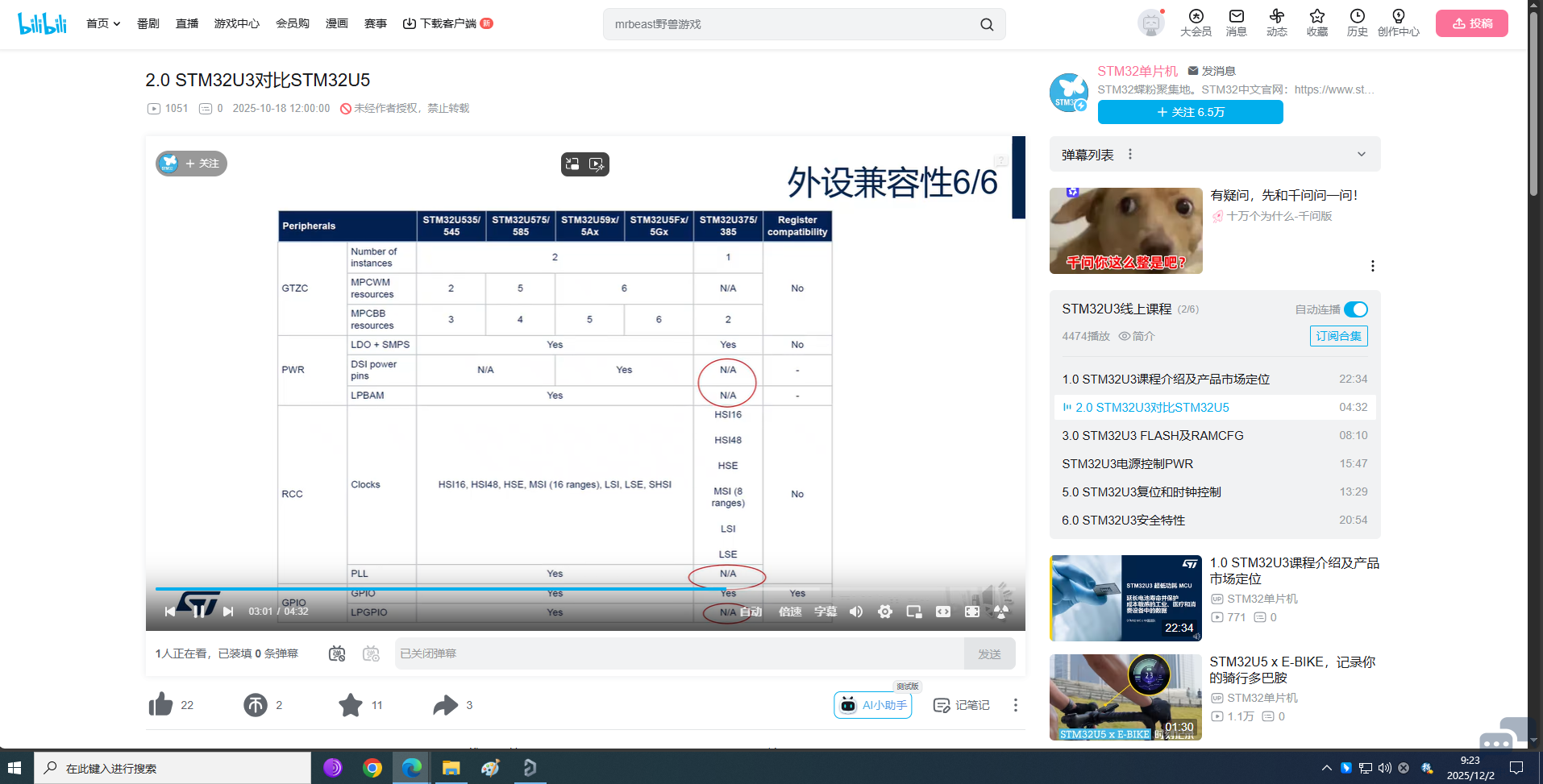The height and width of the screenshot is (784, 1543).
Task: Click the 投稿 upload button
Action: pyautogui.click(x=1472, y=23)
